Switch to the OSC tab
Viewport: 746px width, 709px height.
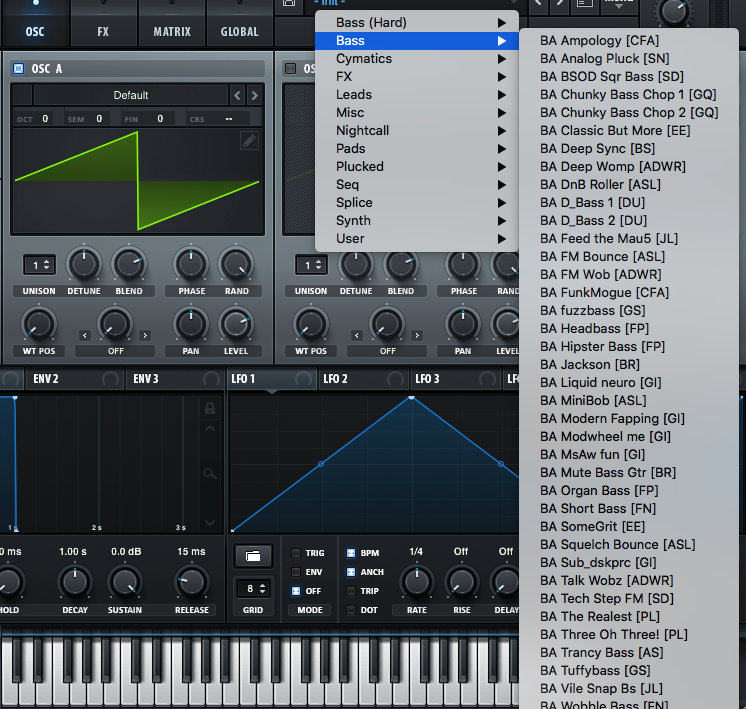point(35,31)
